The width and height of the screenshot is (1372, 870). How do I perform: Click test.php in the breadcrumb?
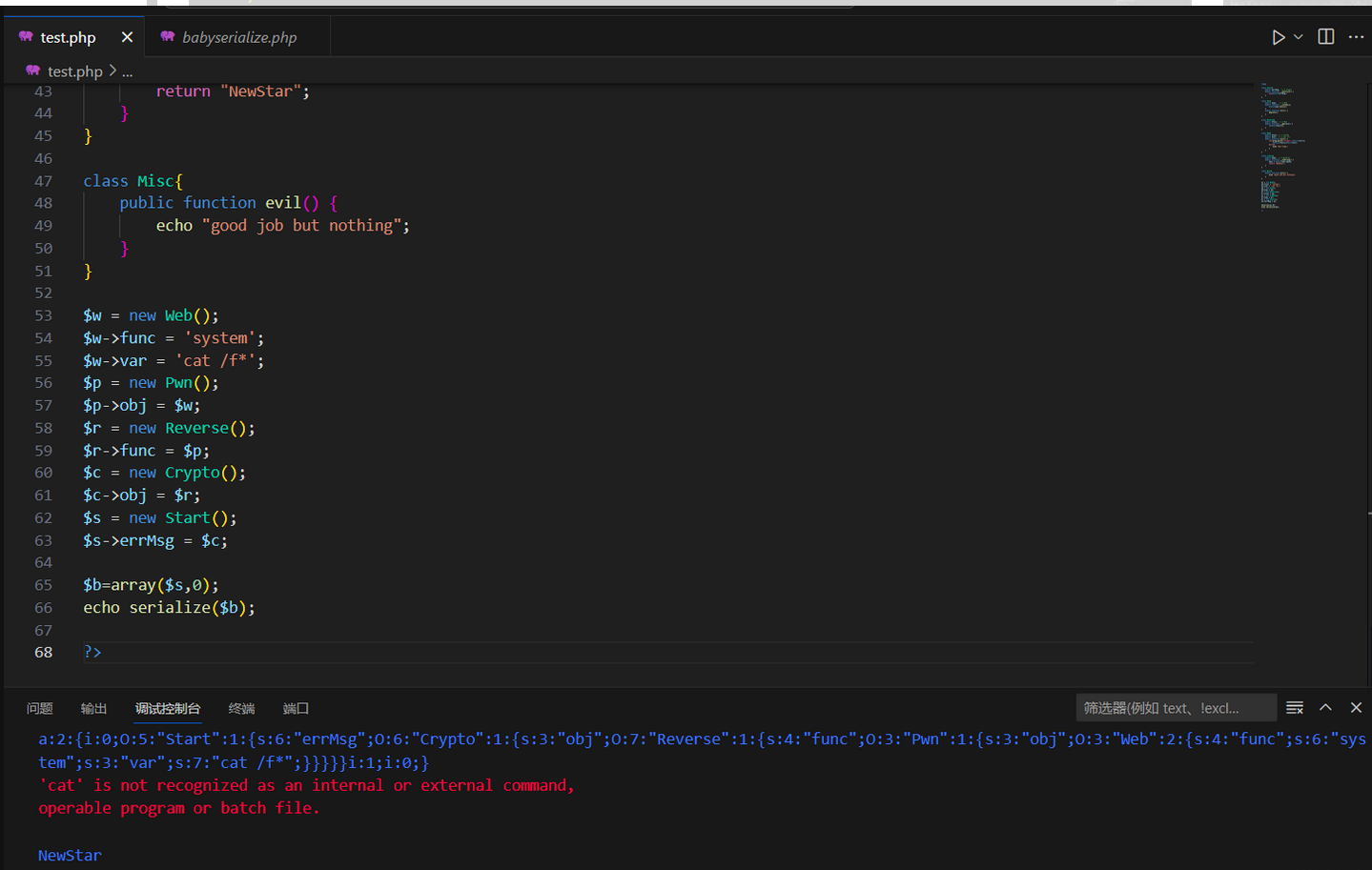point(74,71)
